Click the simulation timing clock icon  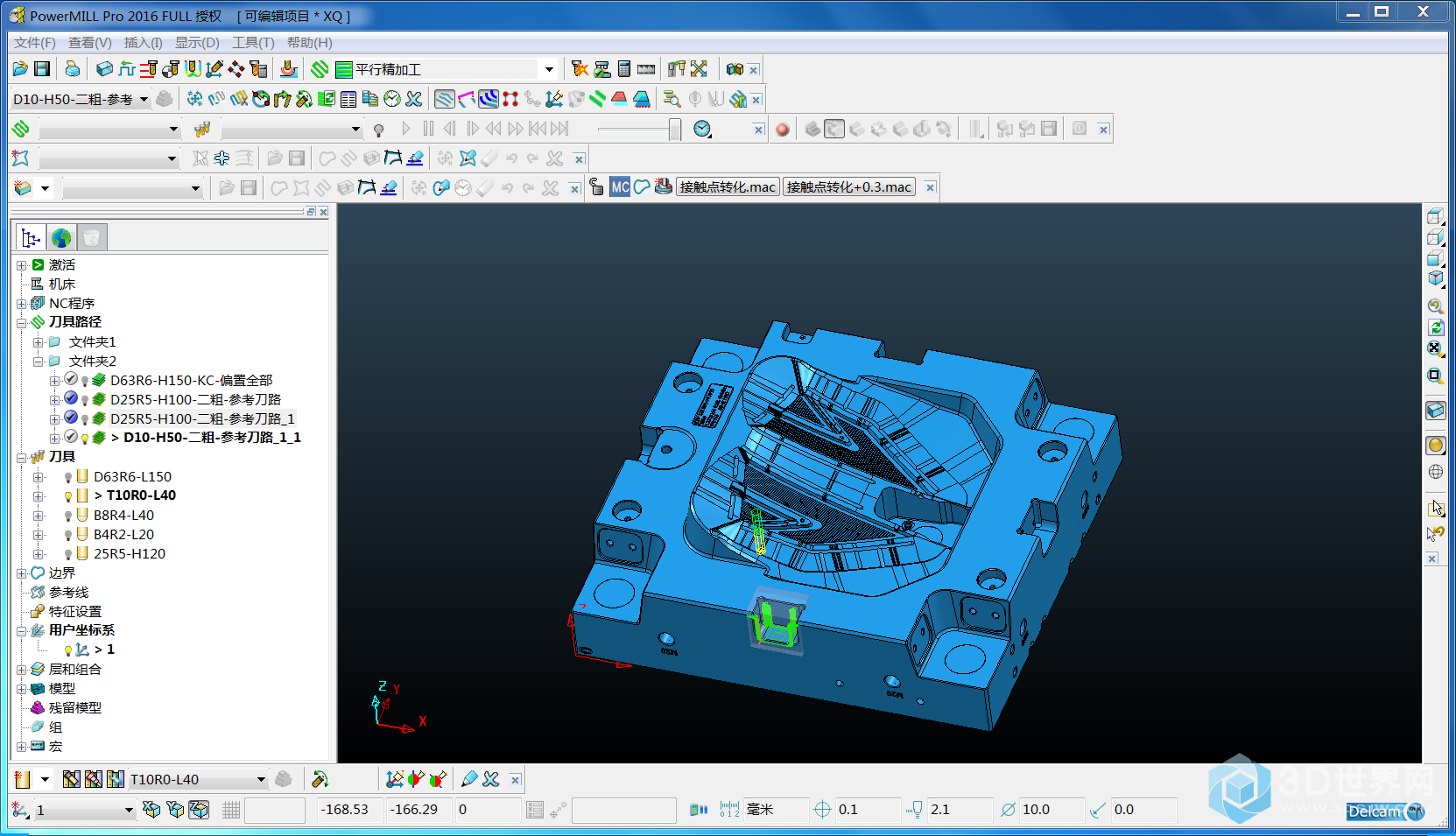point(702,130)
